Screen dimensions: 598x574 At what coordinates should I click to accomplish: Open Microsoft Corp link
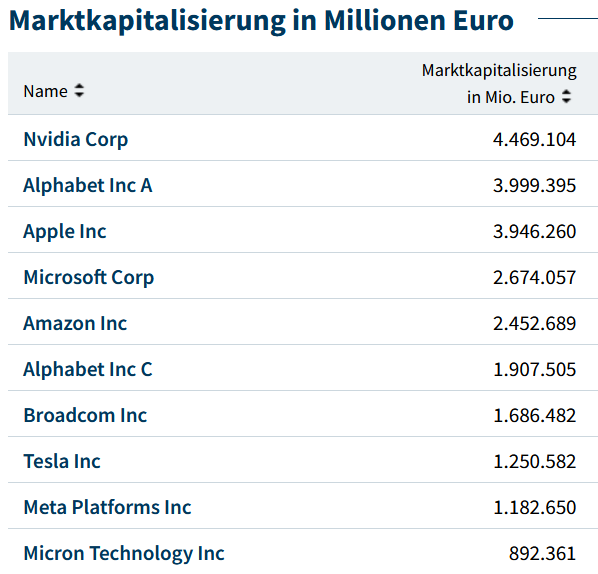pyautogui.click(x=88, y=277)
